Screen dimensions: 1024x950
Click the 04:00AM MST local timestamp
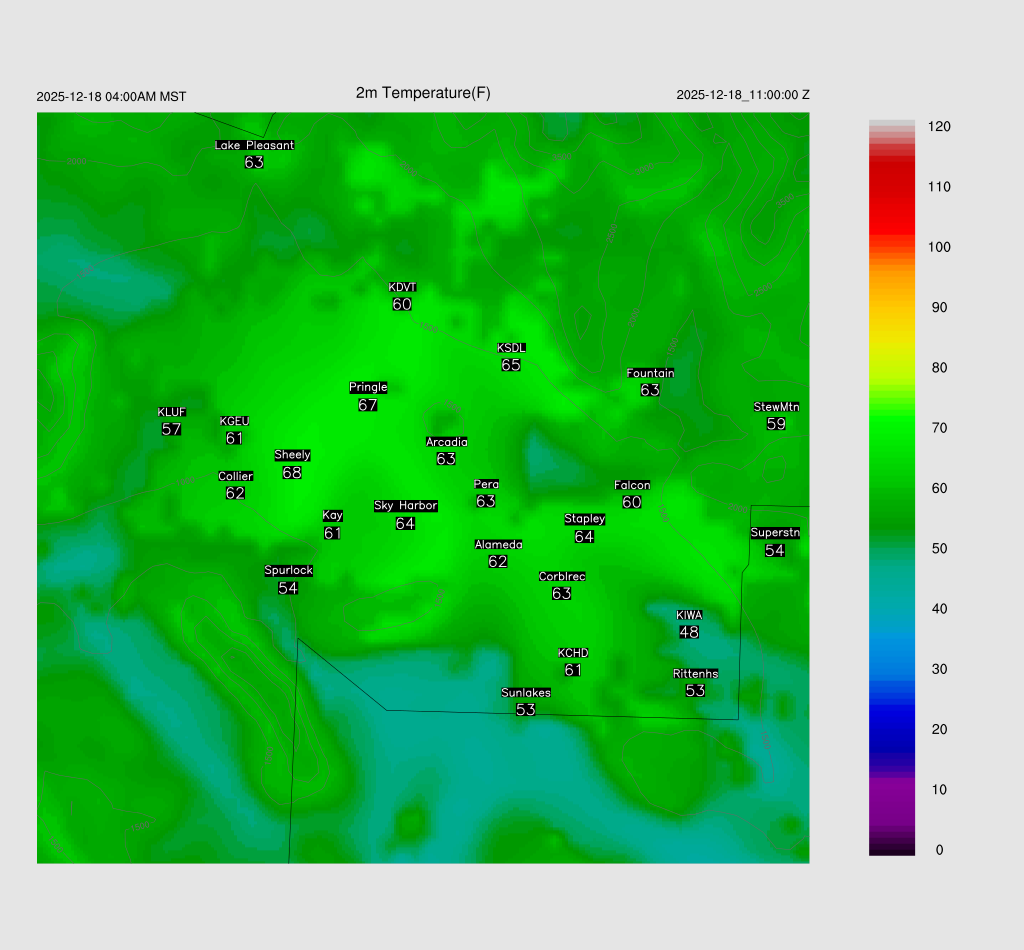(146, 97)
